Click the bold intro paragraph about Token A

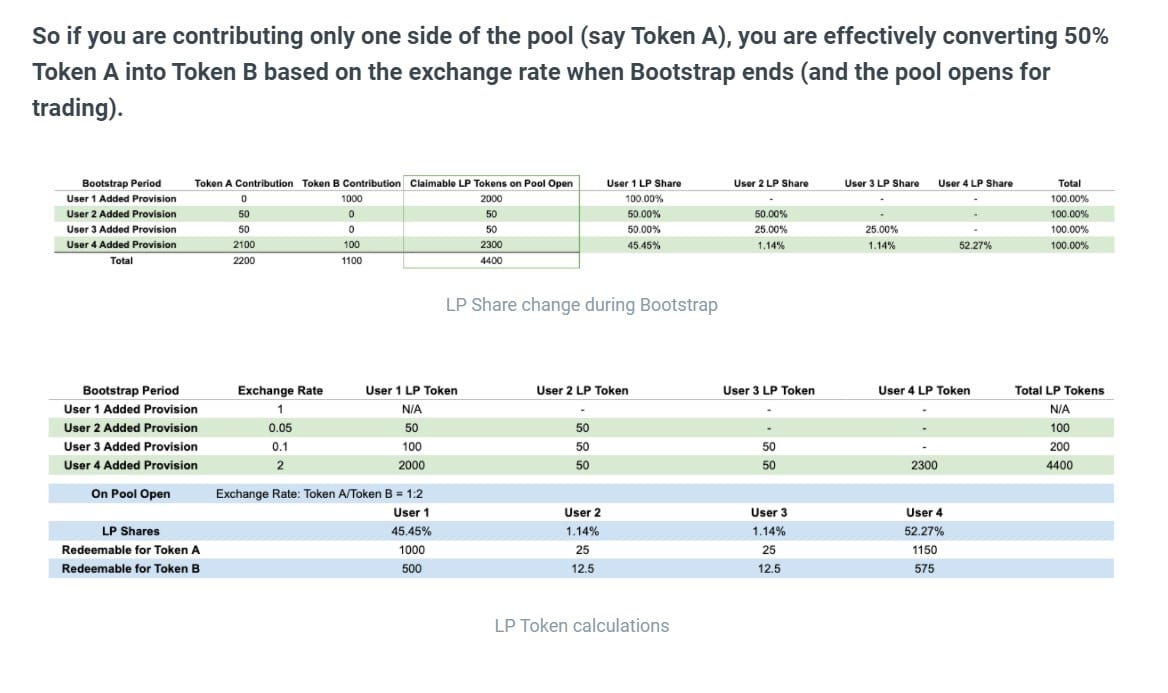[570, 72]
